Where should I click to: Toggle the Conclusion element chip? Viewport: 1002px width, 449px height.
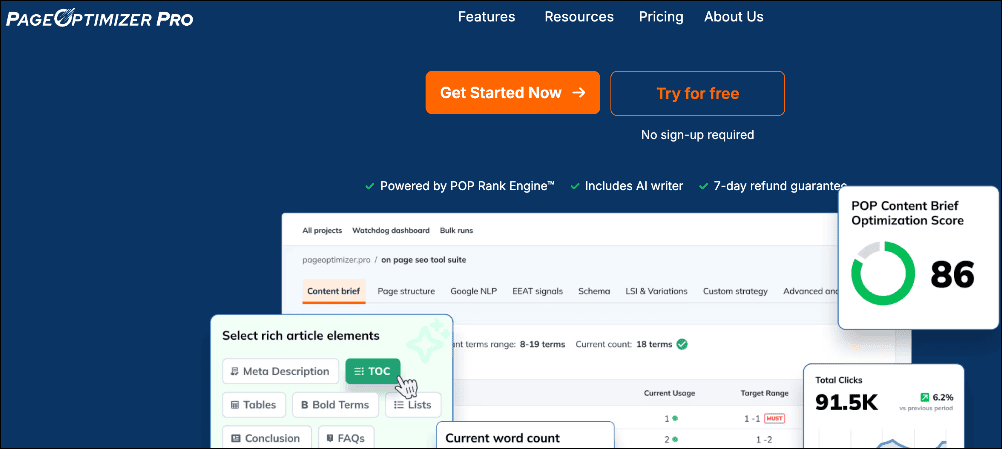point(266,438)
